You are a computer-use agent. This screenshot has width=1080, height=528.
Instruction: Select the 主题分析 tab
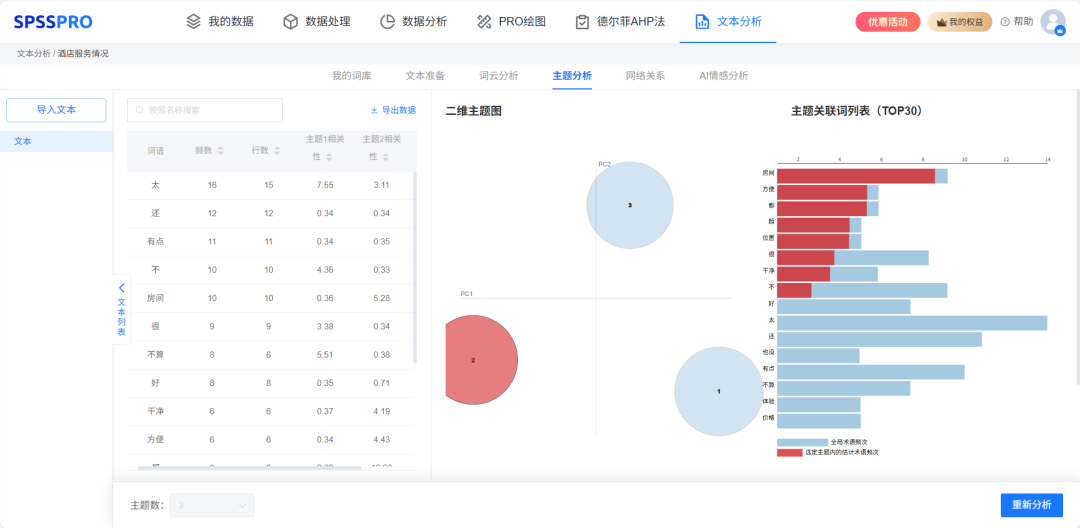(572, 76)
